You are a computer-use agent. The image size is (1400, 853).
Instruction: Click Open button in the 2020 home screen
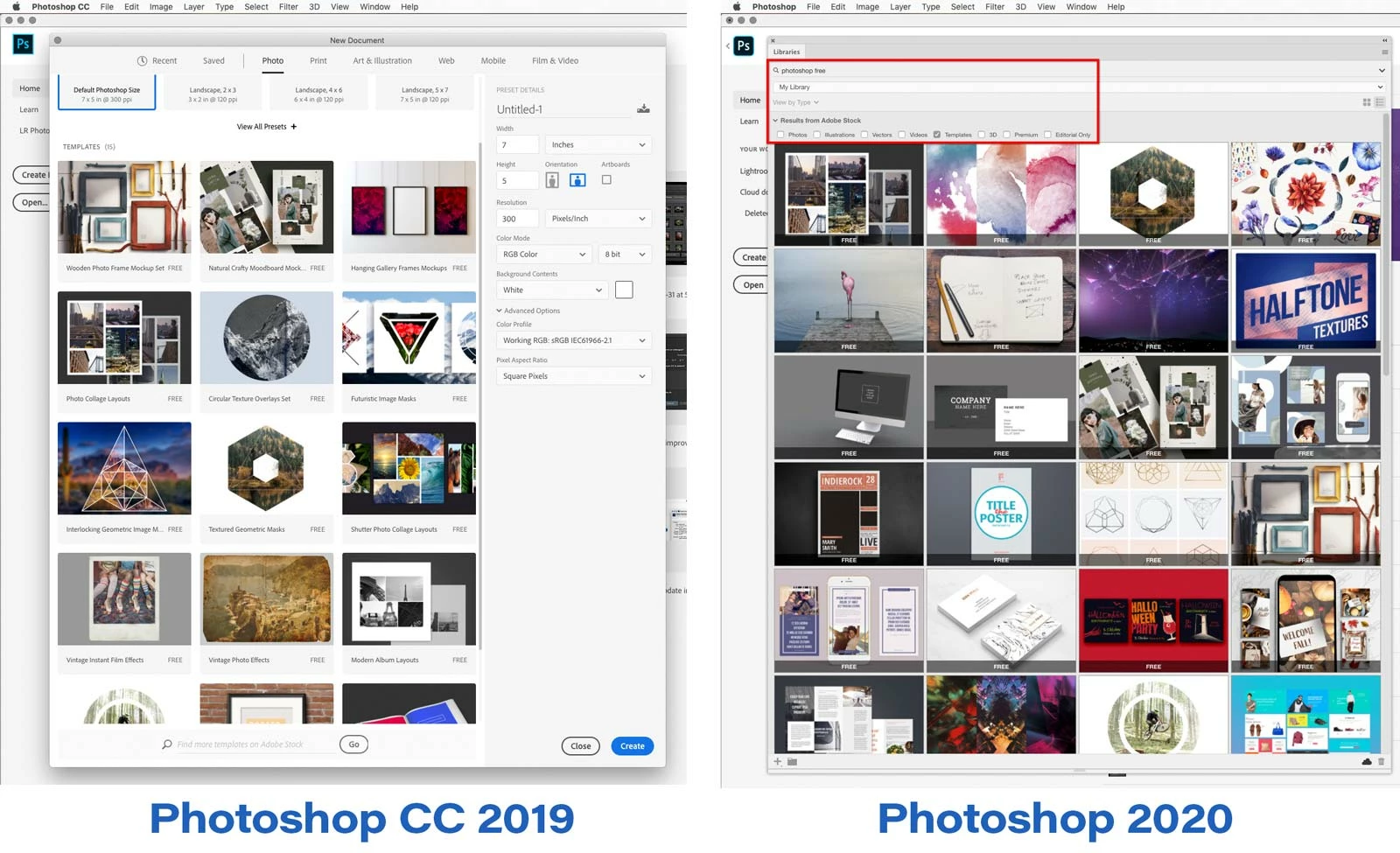(x=753, y=285)
